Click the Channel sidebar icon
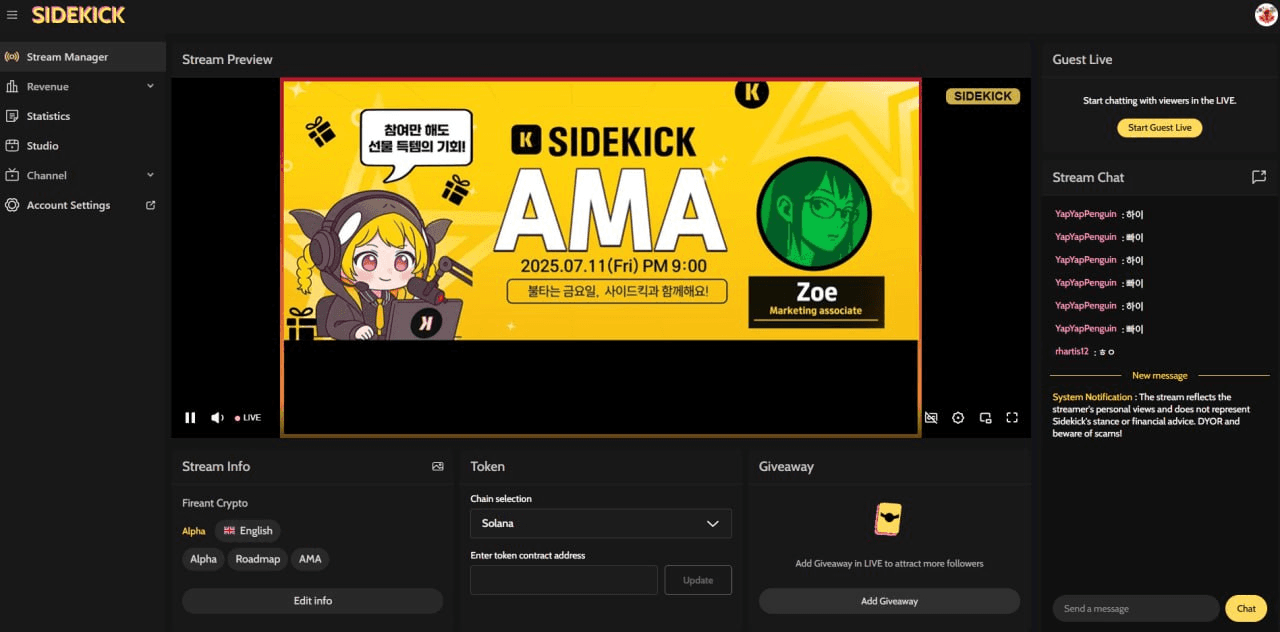 coord(12,175)
